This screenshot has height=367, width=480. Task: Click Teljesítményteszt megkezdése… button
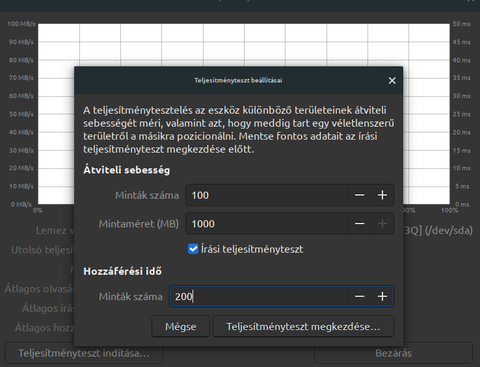point(303,326)
